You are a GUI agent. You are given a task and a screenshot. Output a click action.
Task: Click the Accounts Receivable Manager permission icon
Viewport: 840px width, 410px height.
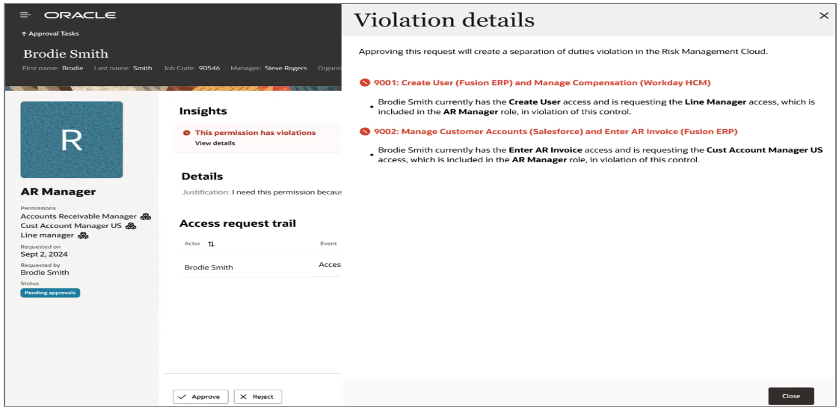[145, 217]
